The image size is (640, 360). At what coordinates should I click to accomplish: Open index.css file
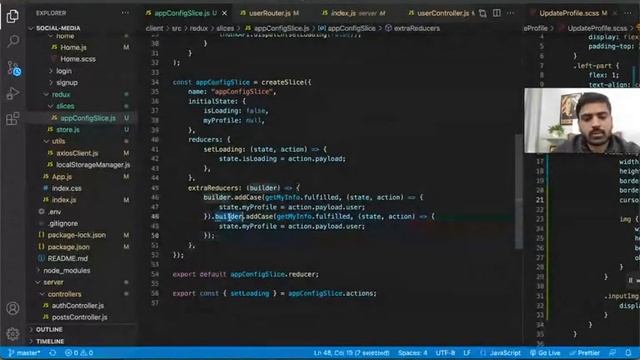[66, 189]
